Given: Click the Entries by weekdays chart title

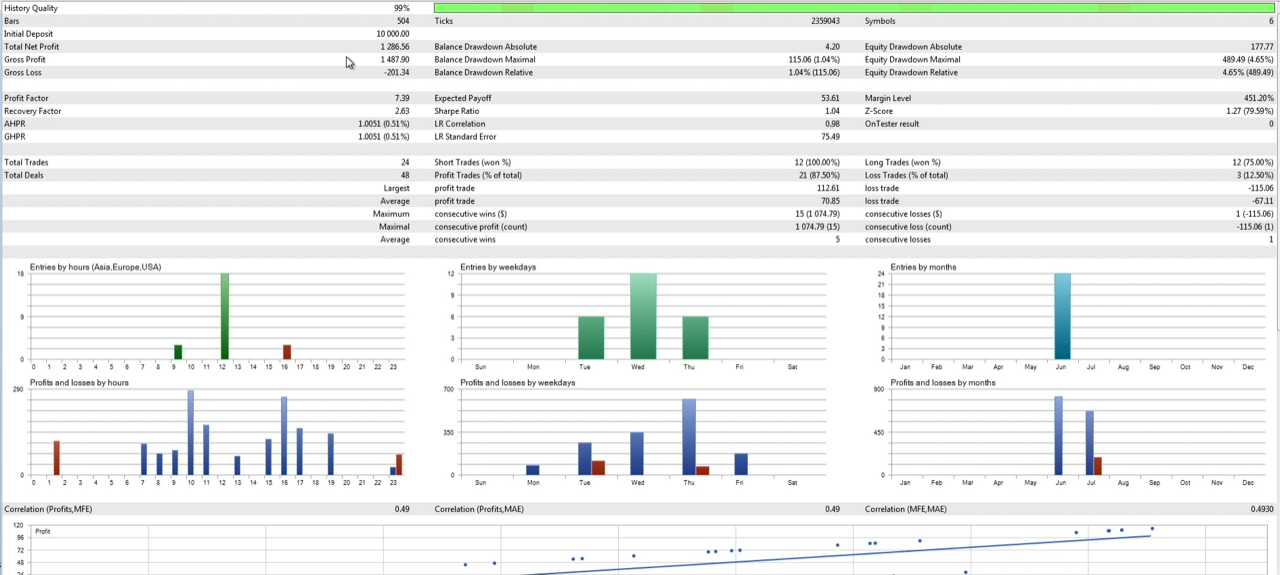Looking at the screenshot, I should (x=498, y=267).
